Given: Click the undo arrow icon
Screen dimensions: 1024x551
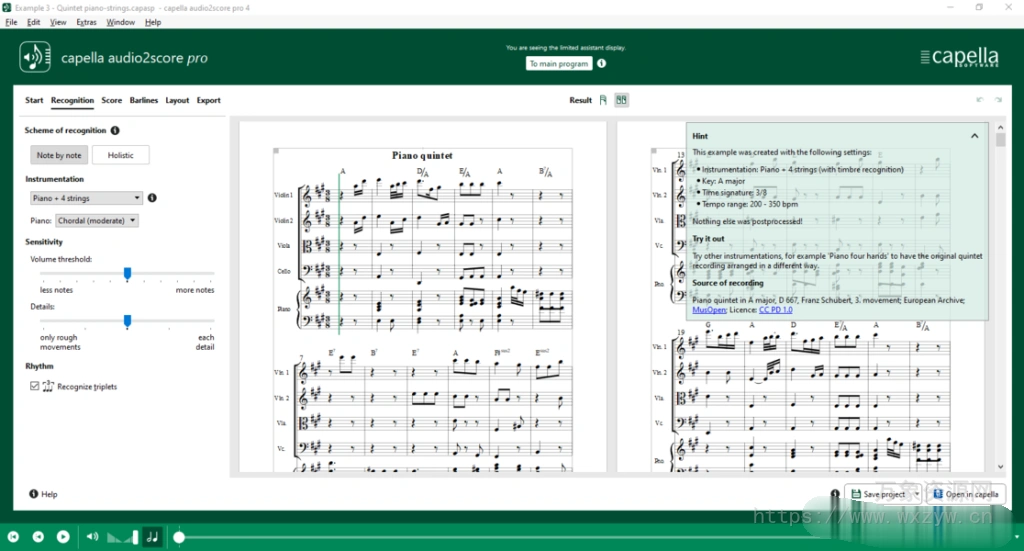Looking at the screenshot, I should pyautogui.click(x=979, y=100).
